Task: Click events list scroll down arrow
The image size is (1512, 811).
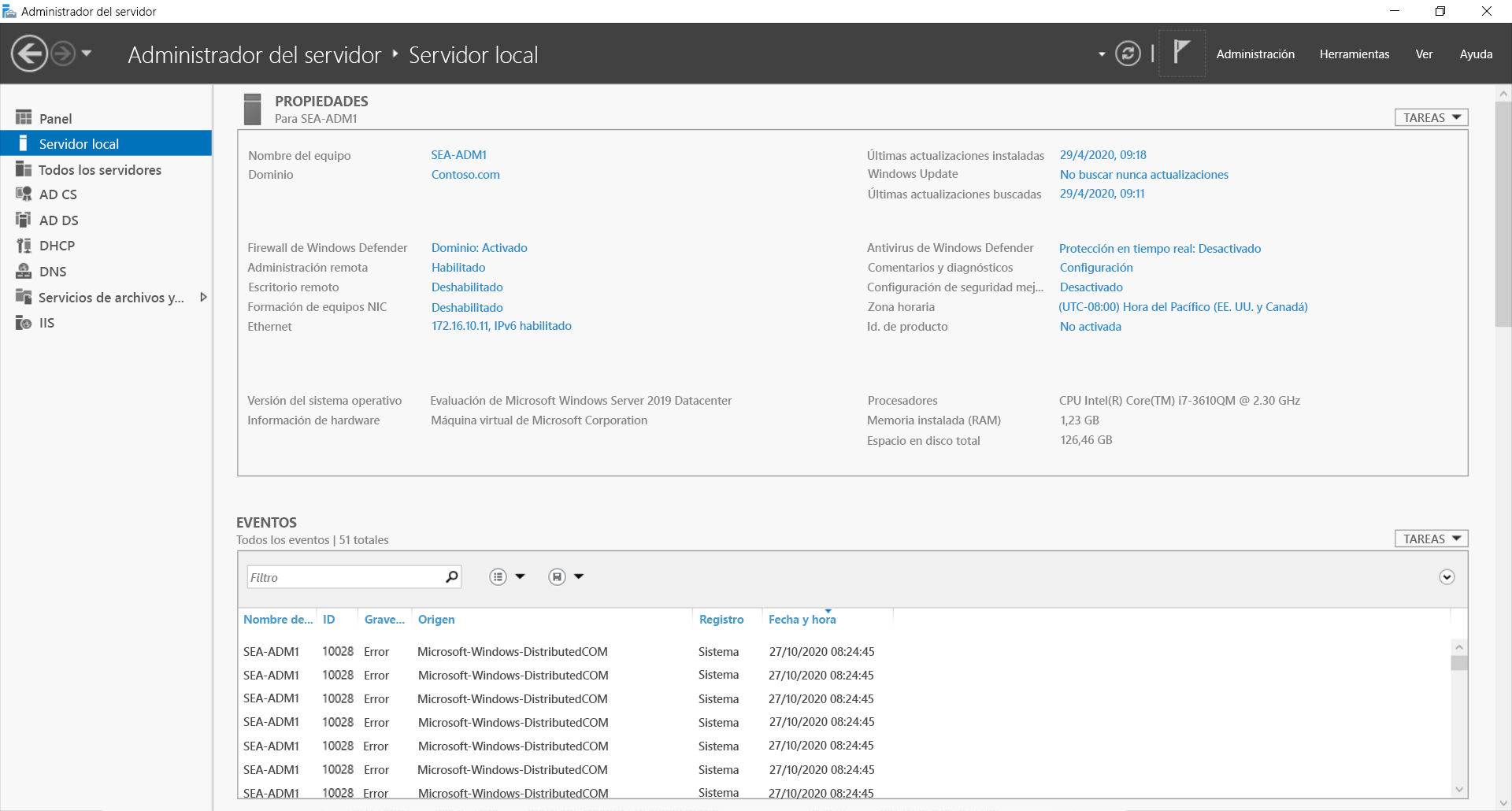Action: point(1459,789)
